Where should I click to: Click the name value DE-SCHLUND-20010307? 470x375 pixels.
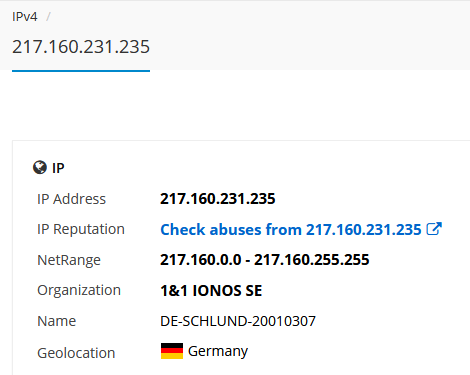point(238,321)
